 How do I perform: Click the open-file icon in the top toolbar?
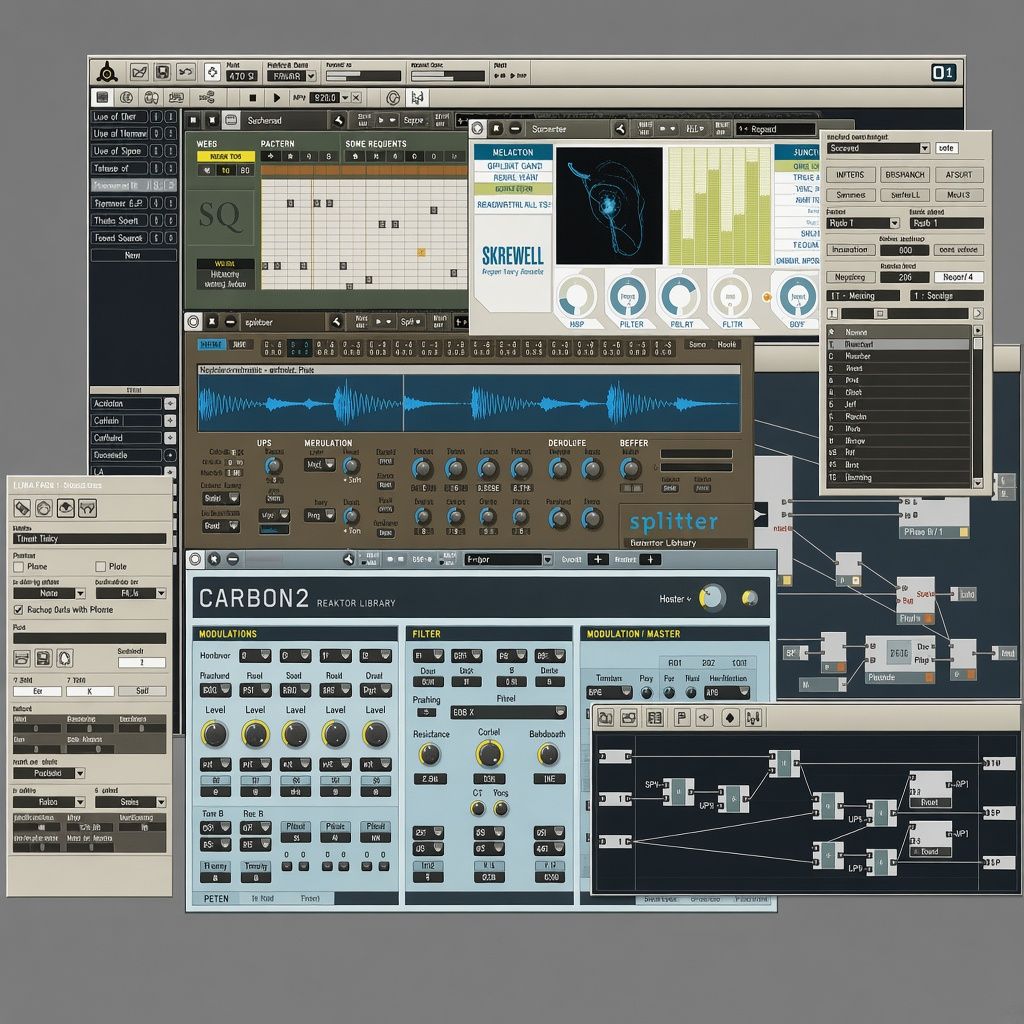point(139,72)
